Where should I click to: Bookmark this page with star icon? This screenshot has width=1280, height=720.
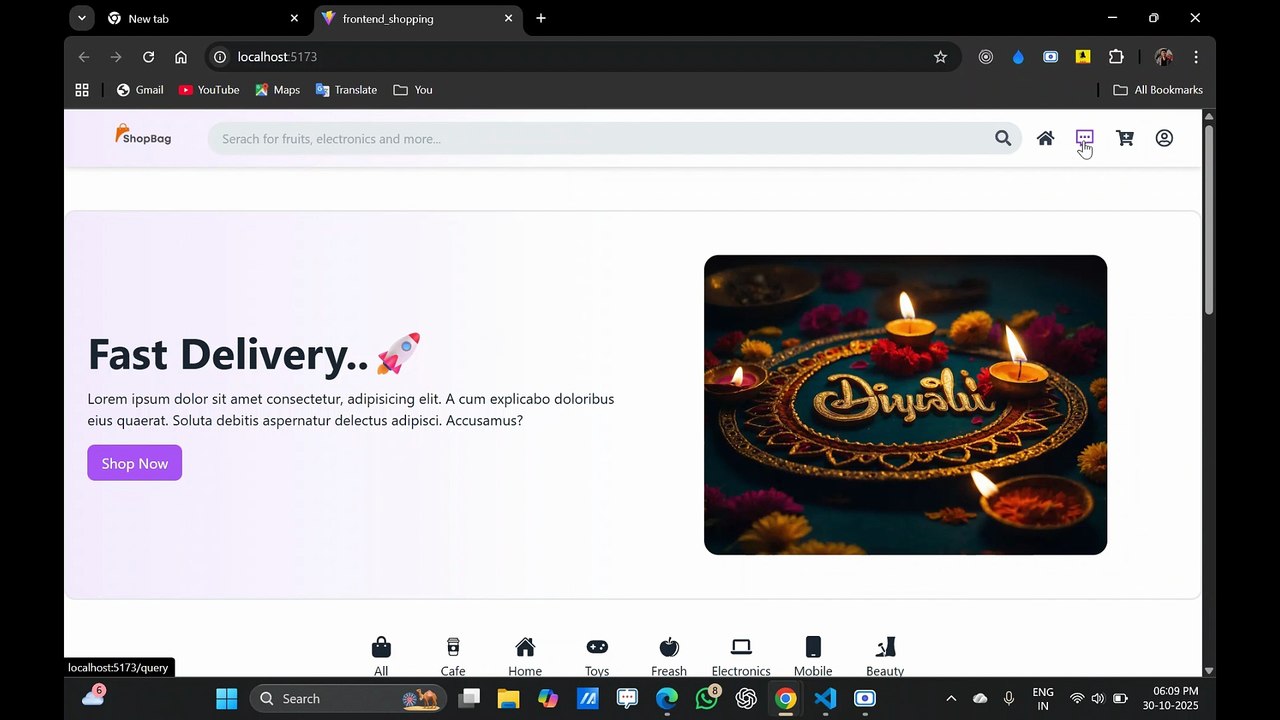(x=940, y=57)
